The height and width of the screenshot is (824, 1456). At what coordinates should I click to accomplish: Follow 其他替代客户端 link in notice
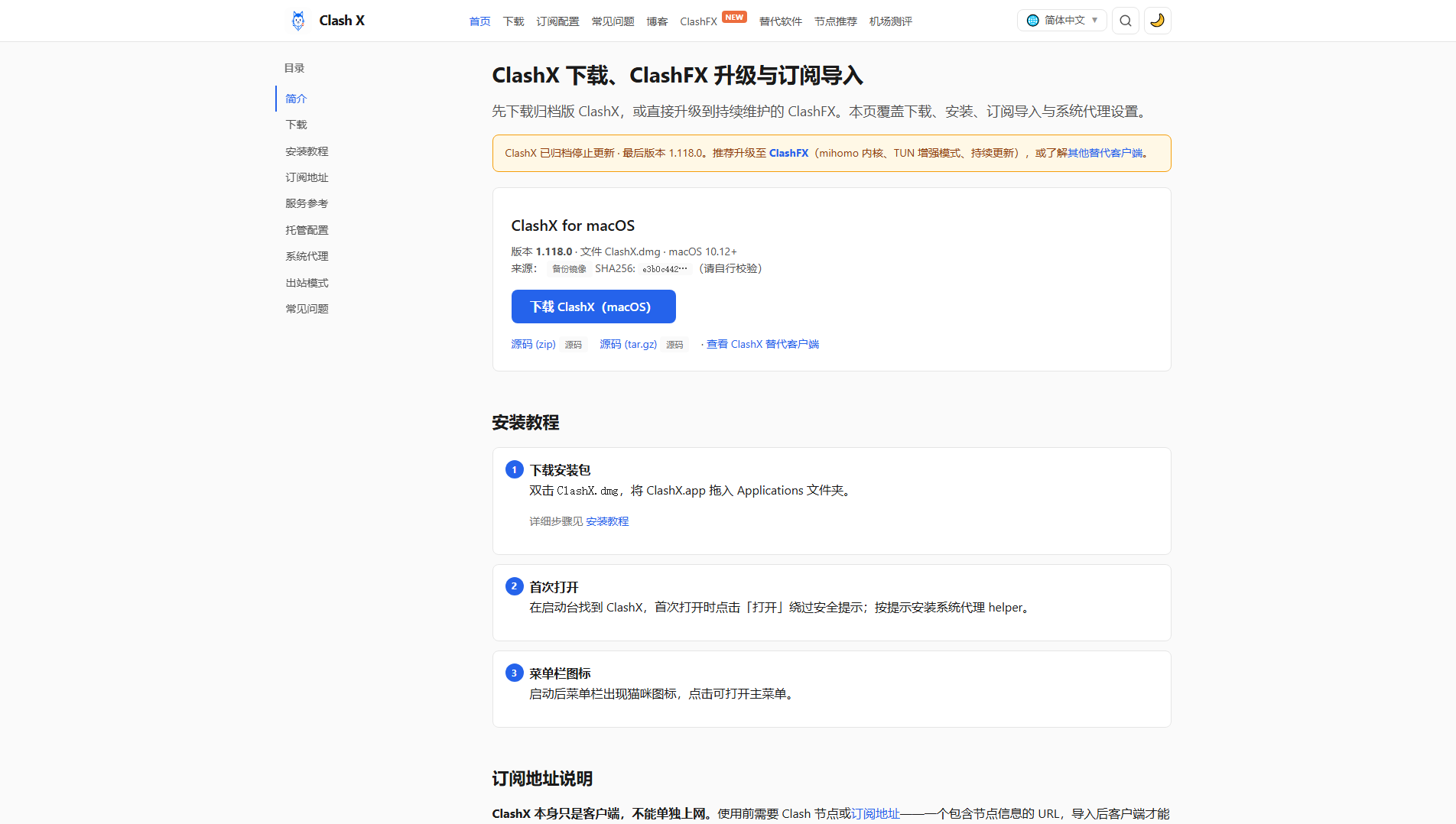tap(1105, 153)
